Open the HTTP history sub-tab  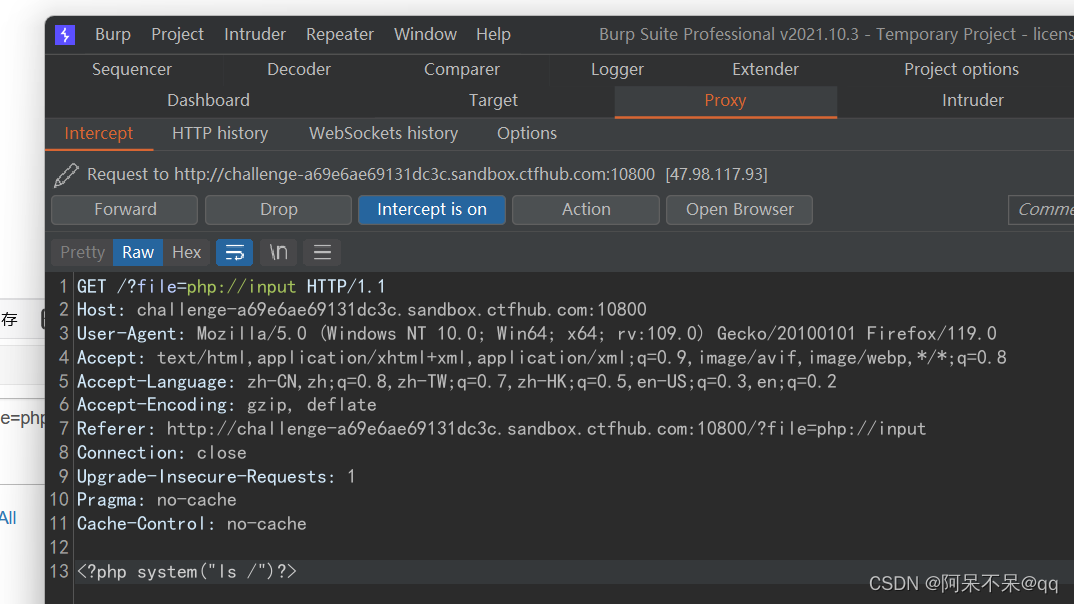click(x=220, y=134)
